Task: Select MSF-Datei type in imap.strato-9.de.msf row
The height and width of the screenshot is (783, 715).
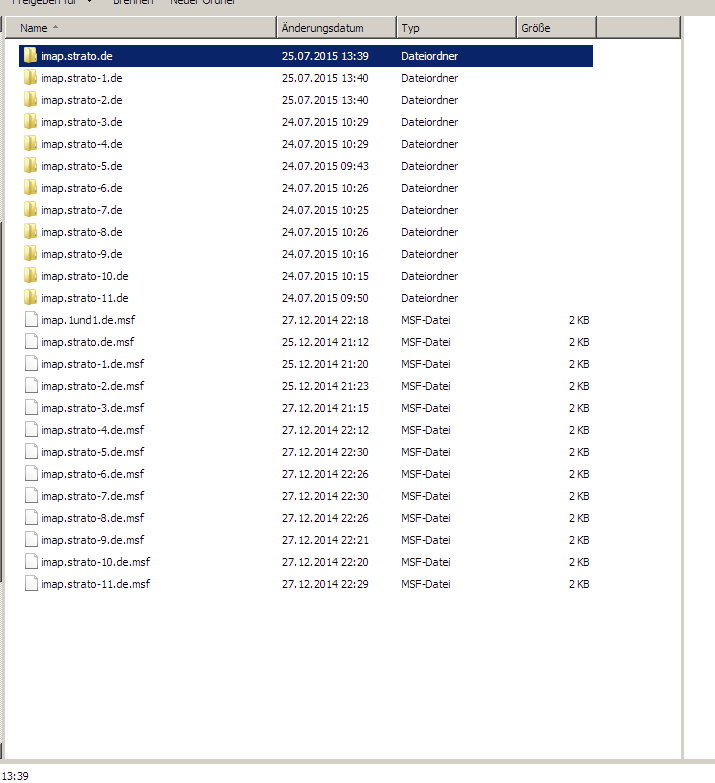Action: [x=425, y=539]
